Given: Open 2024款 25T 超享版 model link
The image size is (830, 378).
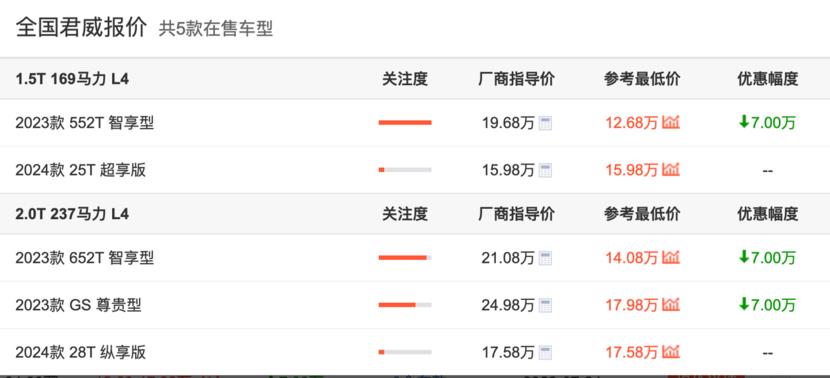Looking at the screenshot, I should 80,170.
